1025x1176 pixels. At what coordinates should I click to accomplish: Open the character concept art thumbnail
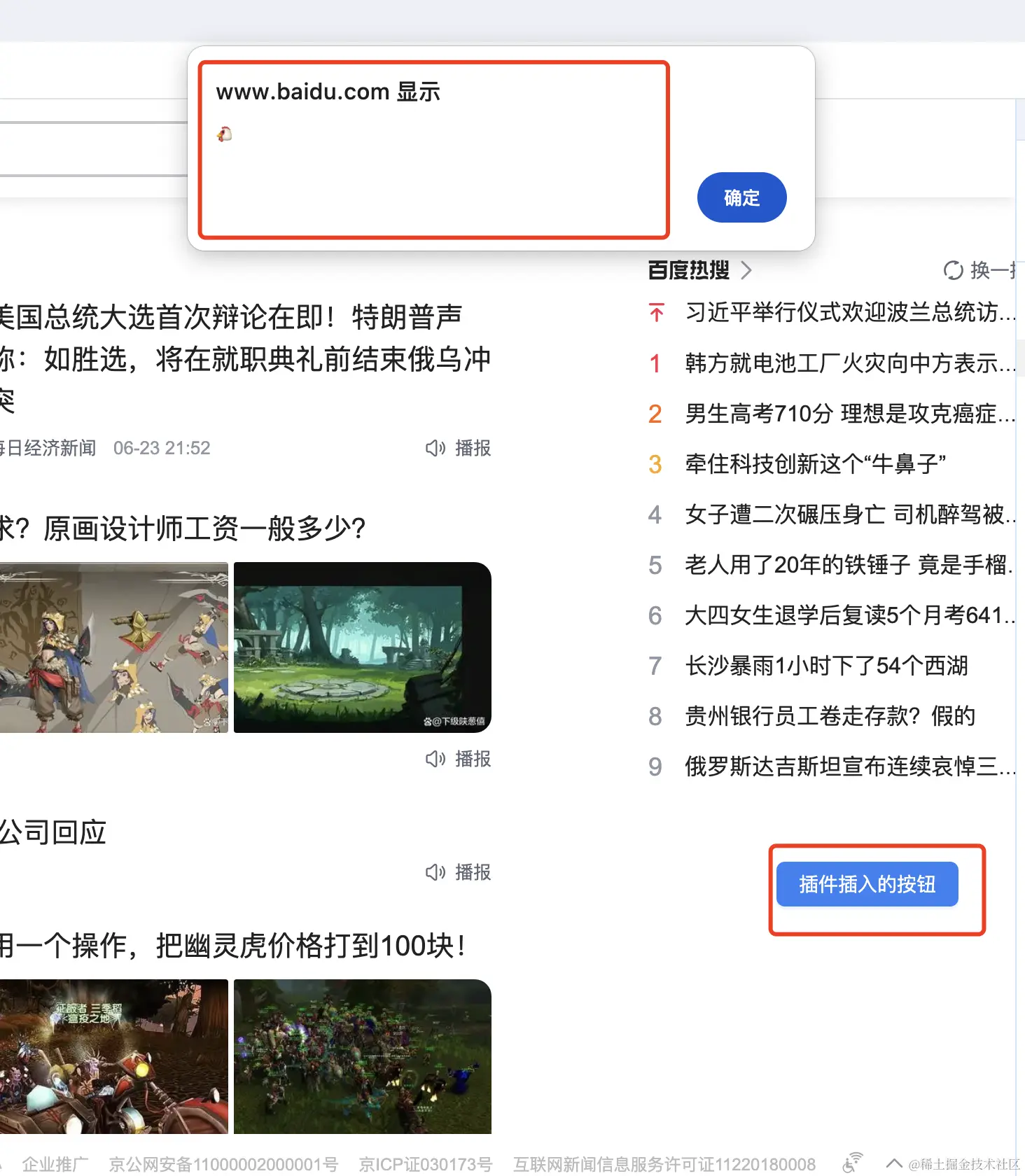click(114, 647)
